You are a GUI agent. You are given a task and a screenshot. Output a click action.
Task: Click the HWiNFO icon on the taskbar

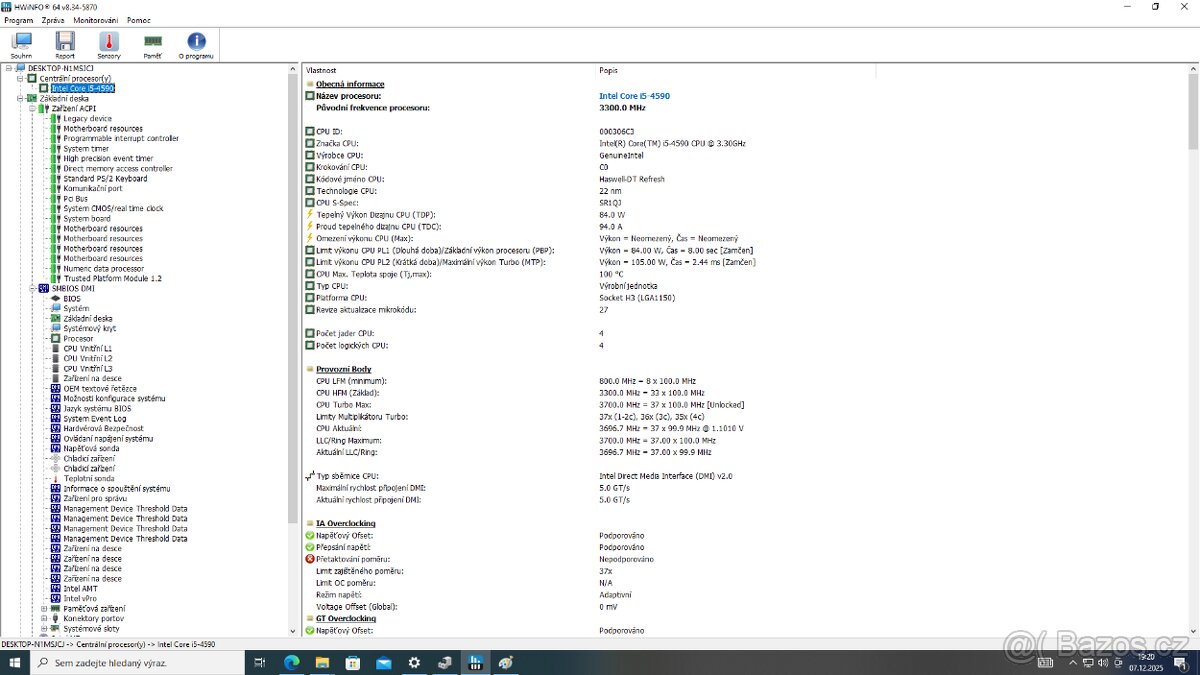click(x=476, y=662)
